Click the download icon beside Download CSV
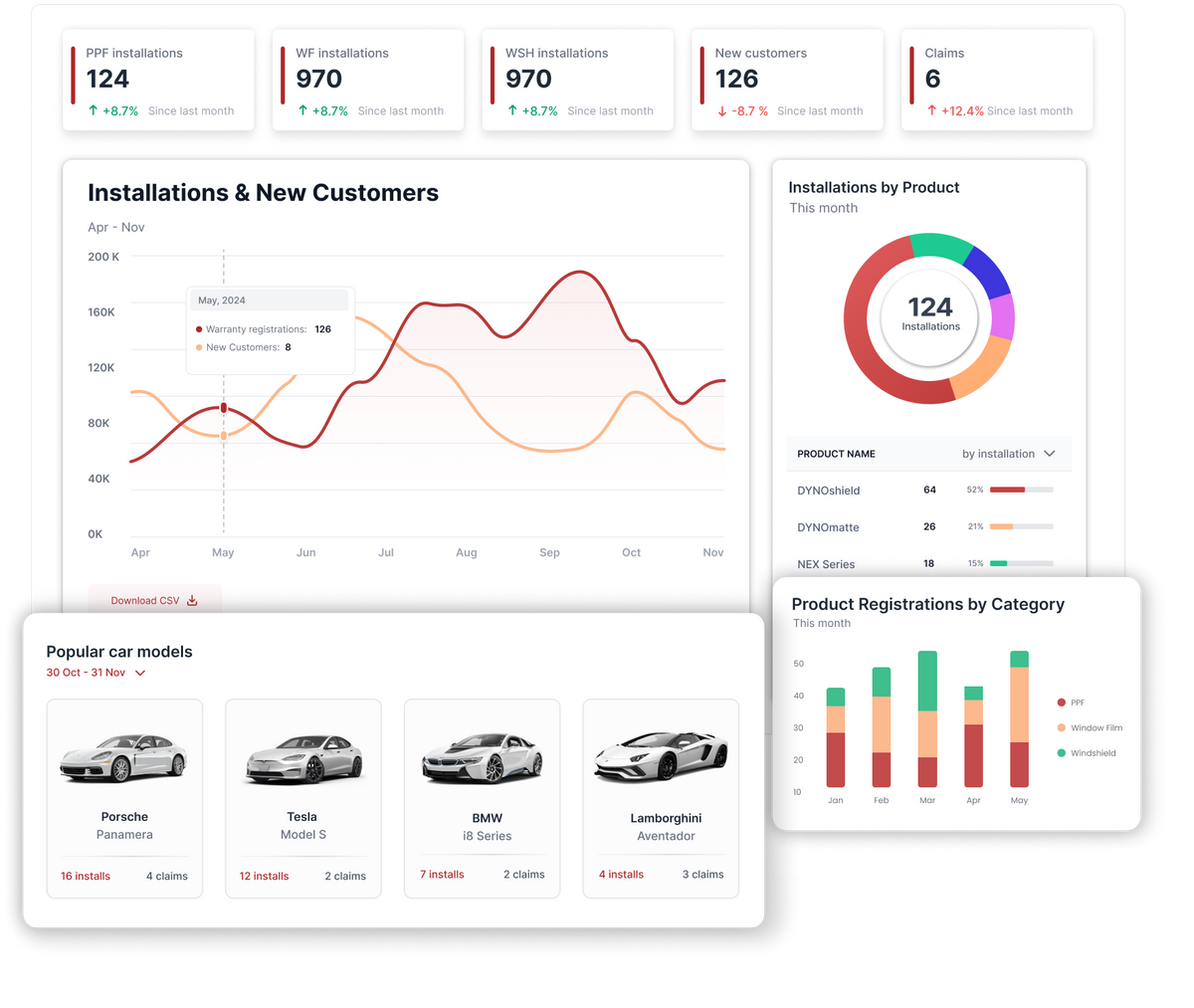Viewport: 1194px width, 1008px height. [x=193, y=601]
